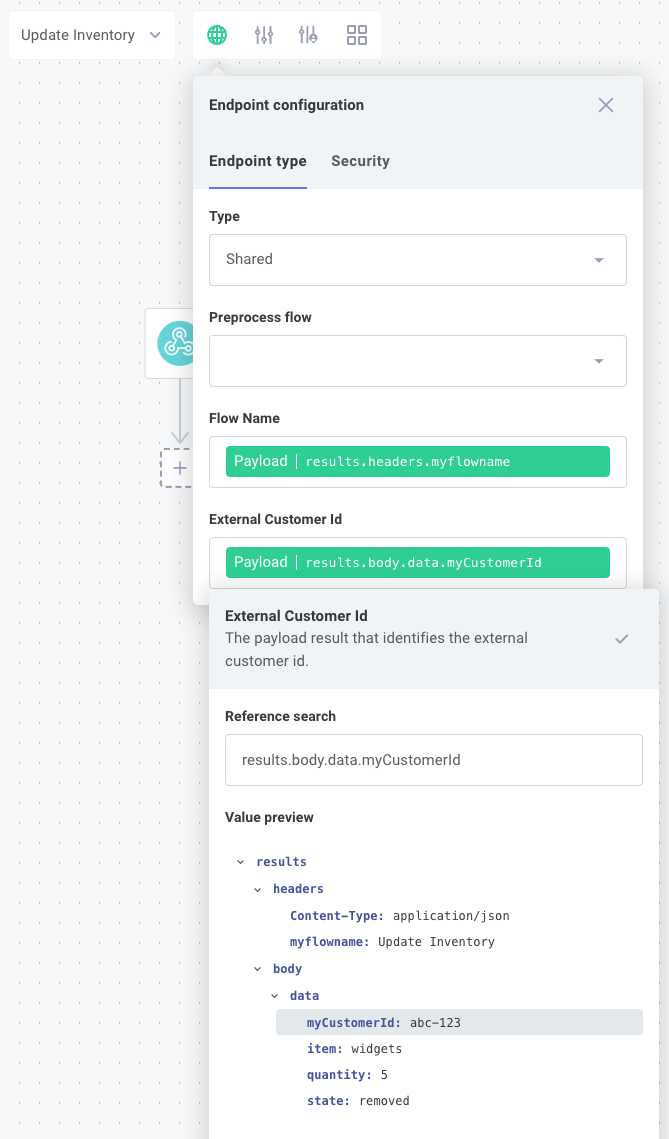Click the Flow Name payload chip

click(417, 461)
